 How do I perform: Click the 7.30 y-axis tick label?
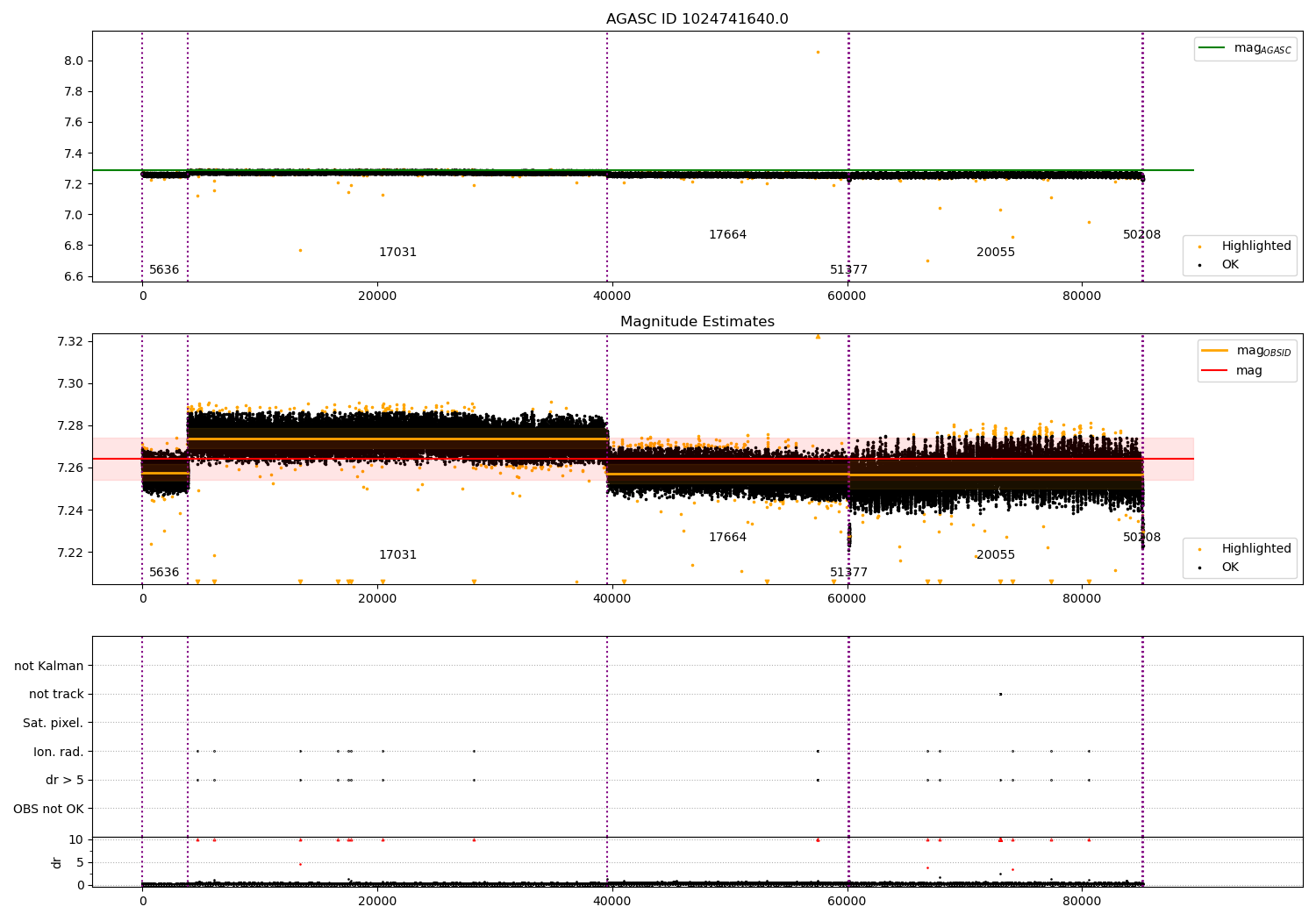pos(70,383)
